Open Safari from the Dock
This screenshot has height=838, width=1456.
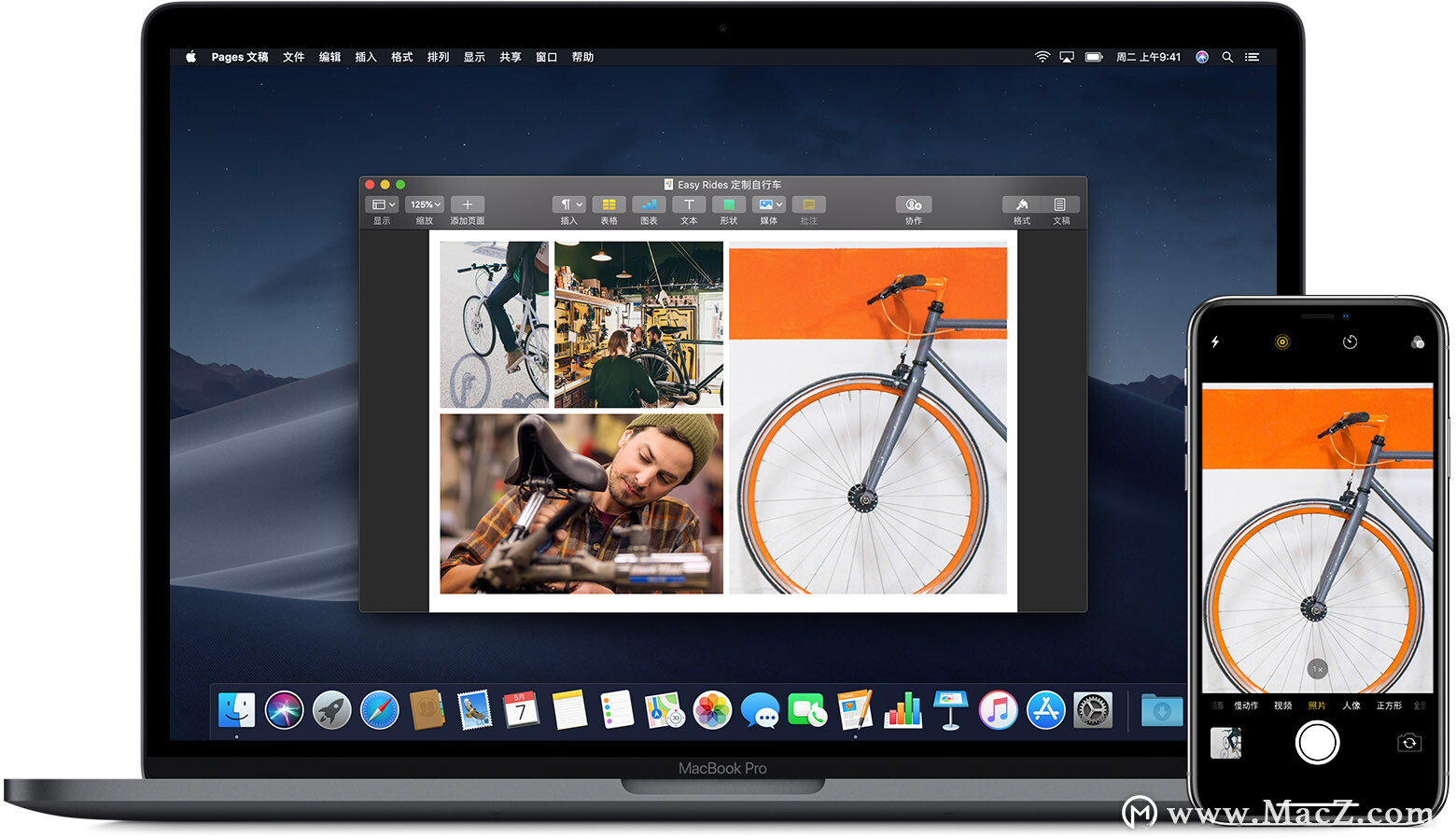click(x=379, y=710)
